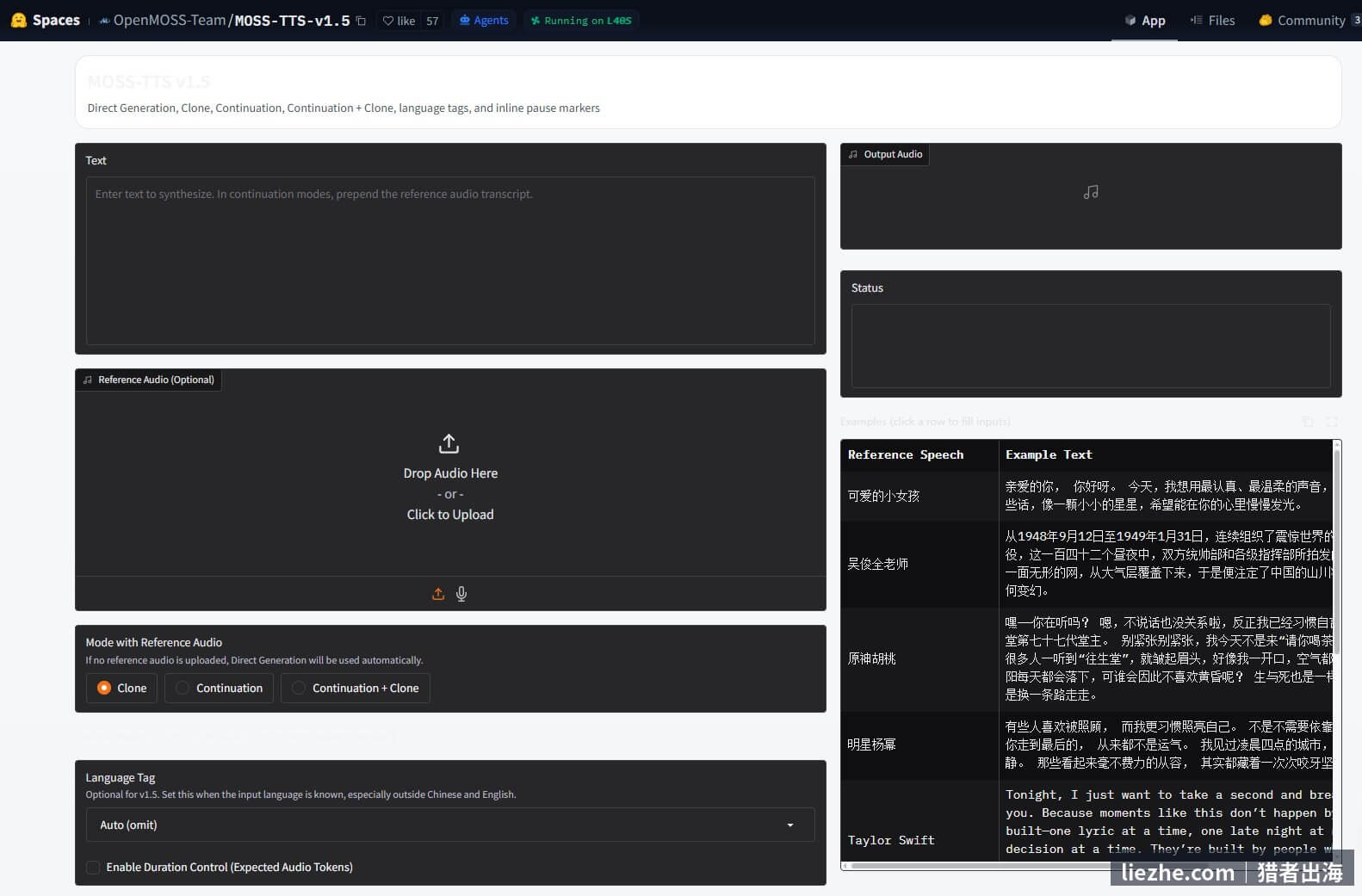
Task: Click example text starting 嘿——你在听吗
Action: [x=1168, y=658]
